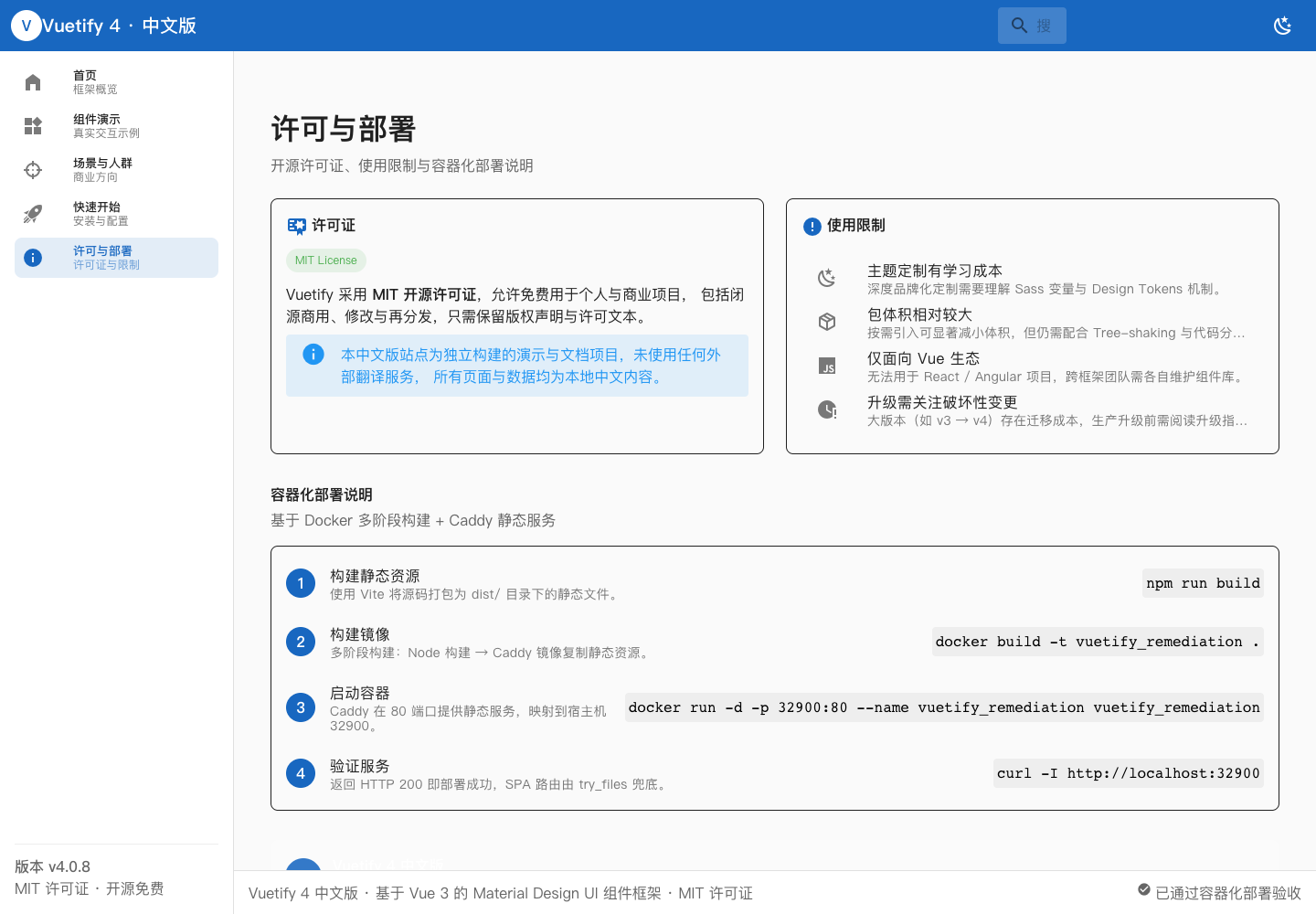Viewport: 1316px width, 914px height.
Task: Click the 版本 v4.0.8 label
Action: click(x=52, y=866)
